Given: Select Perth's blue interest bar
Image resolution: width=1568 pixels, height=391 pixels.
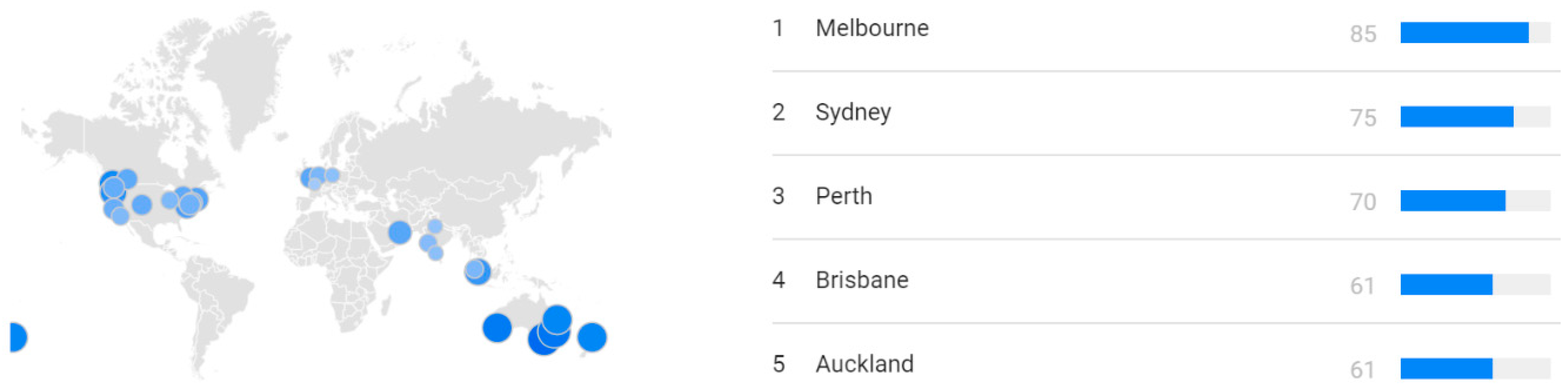Looking at the screenshot, I should 1452,201.
